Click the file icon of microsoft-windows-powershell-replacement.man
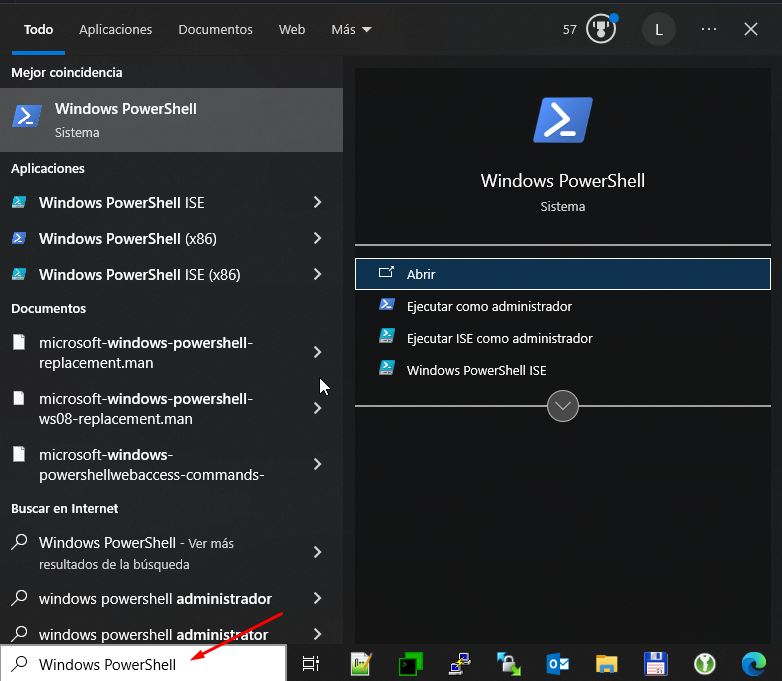 tap(19, 342)
